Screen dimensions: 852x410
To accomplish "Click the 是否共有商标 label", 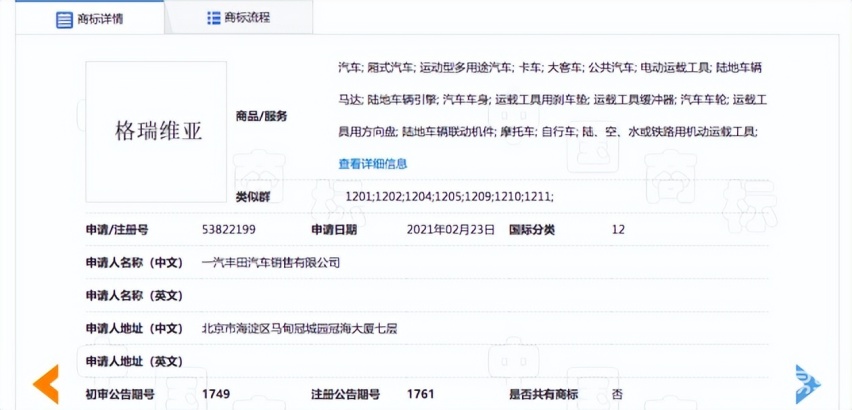I will click(x=543, y=394).
